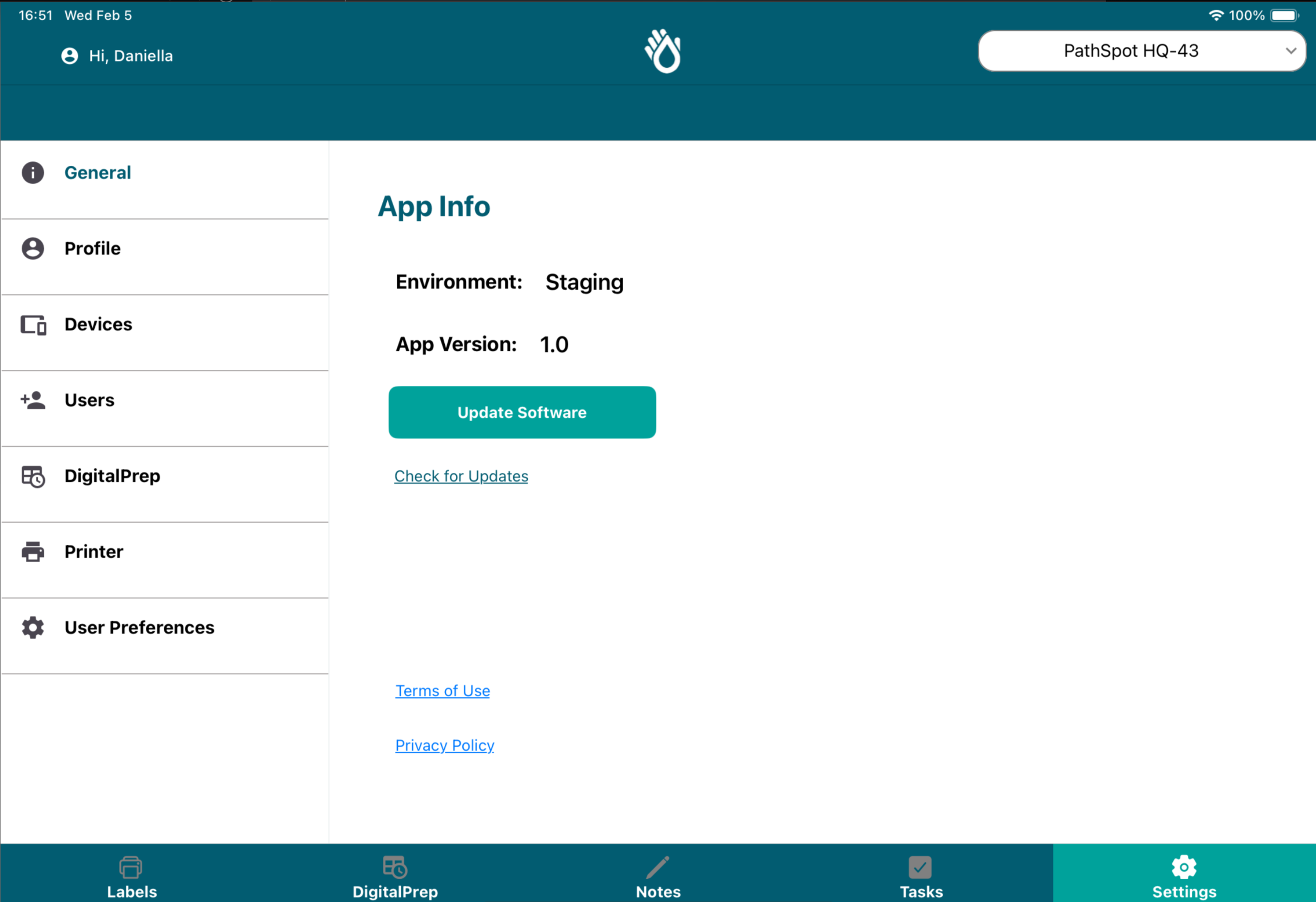Select the Profile icon in sidebar

32,248
